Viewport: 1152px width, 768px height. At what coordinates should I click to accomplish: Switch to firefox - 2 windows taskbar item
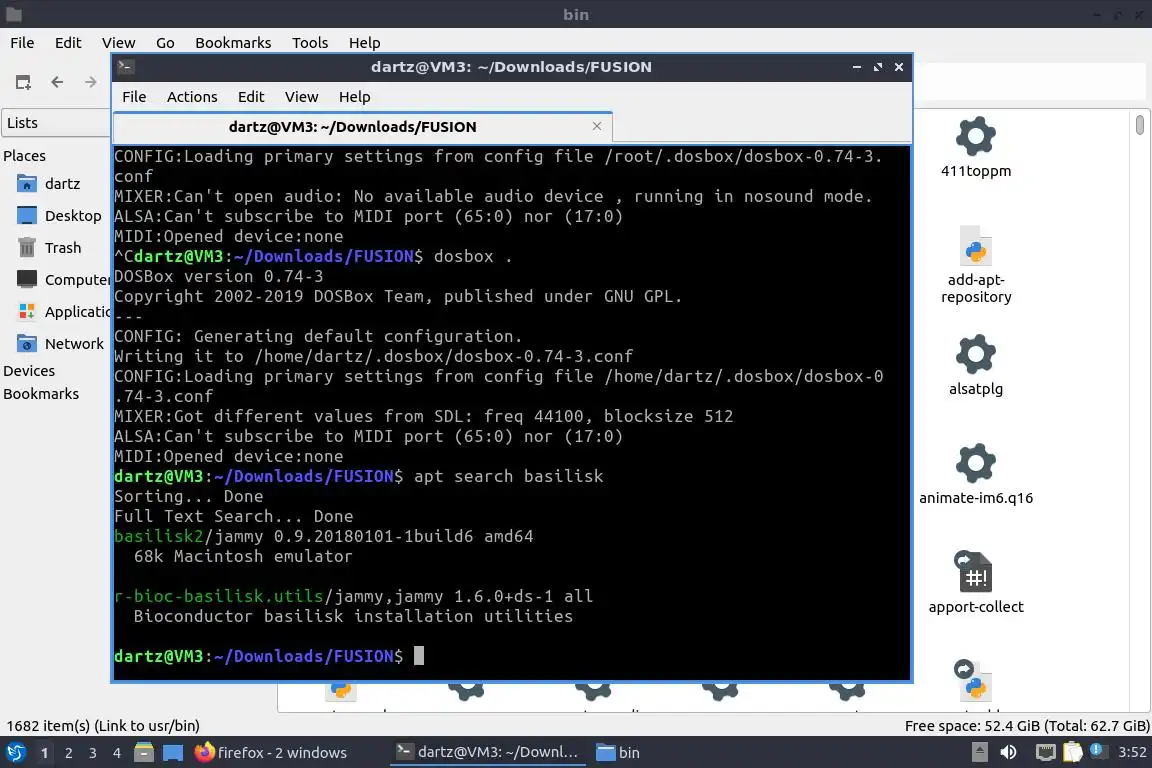click(270, 753)
